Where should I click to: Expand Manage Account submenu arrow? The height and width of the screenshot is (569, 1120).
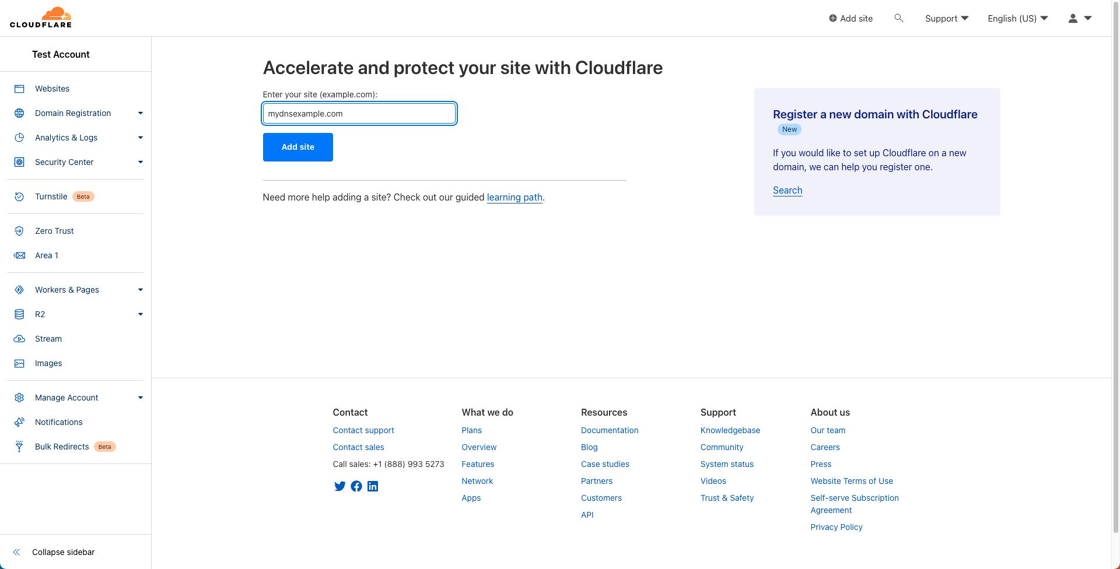coord(140,398)
